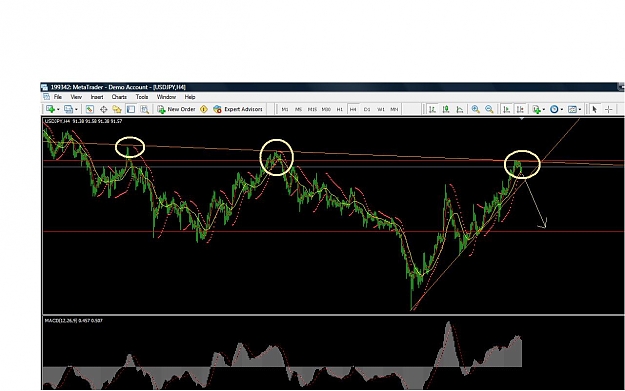The height and width of the screenshot is (391, 625).
Task: Switch to the M1 timeframe
Action: (285, 109)
